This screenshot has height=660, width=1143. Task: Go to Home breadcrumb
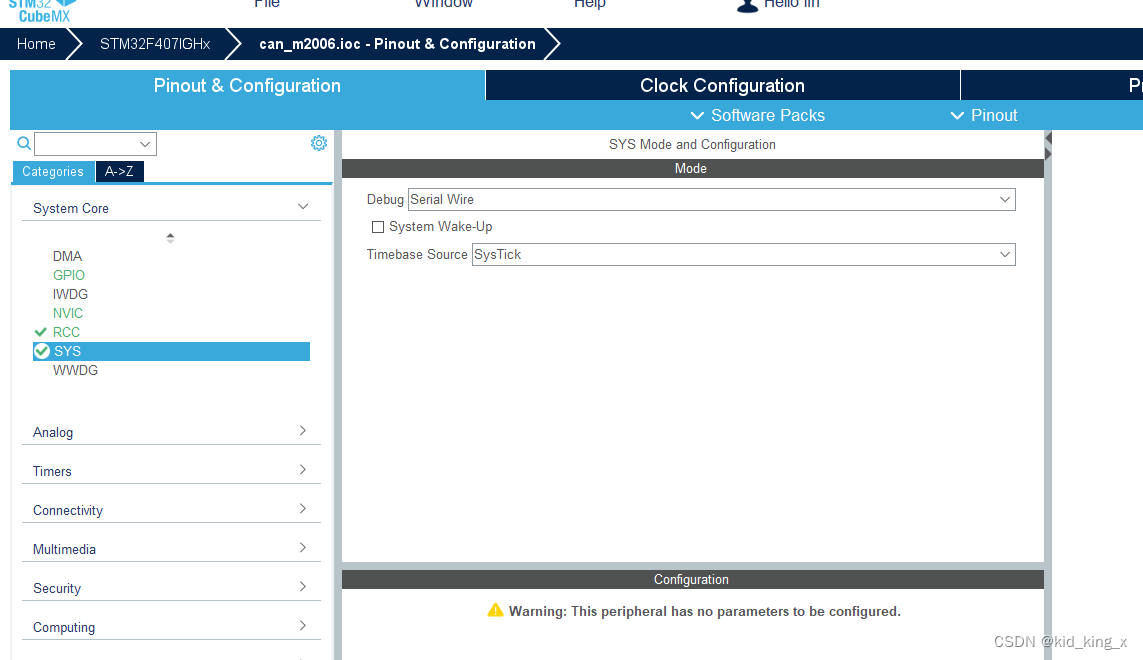tap(36, 44)
